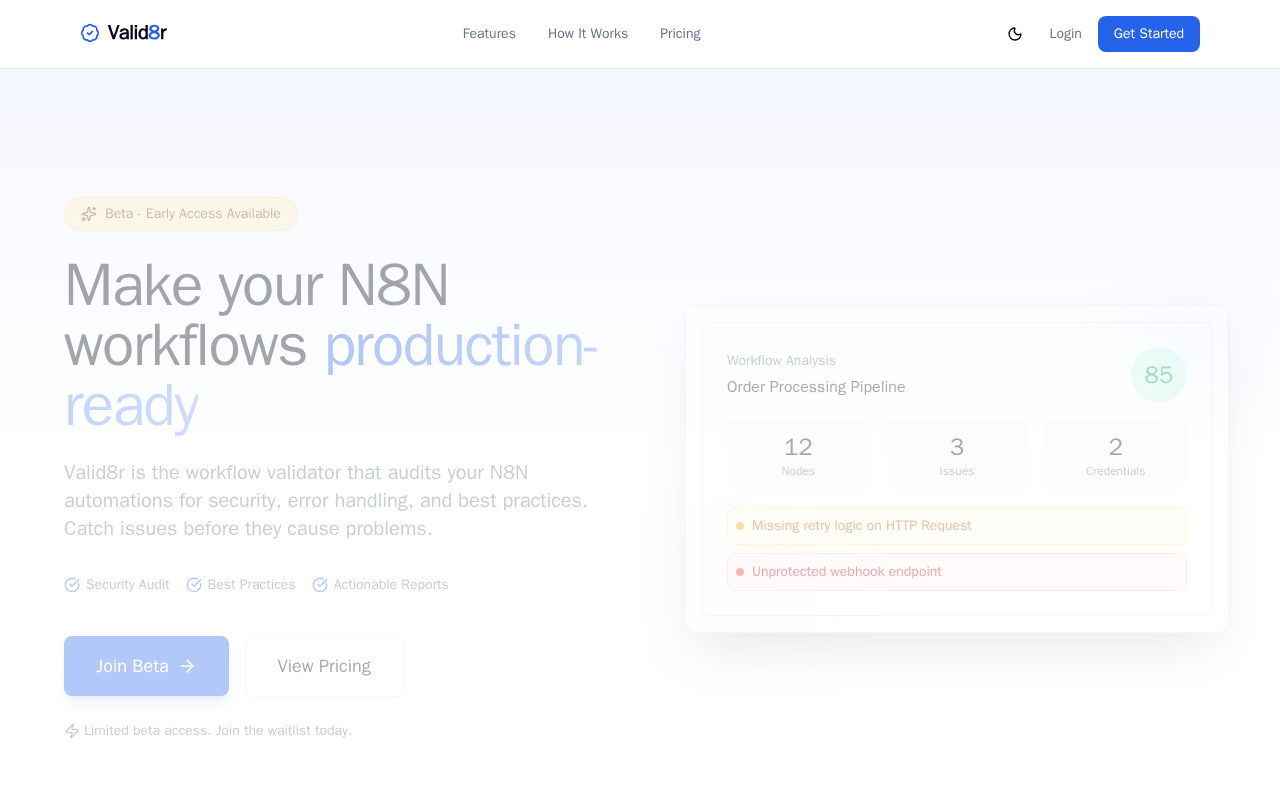
Task: Click sparkle icon in Beta badge
Action: (x=89, y=214)
